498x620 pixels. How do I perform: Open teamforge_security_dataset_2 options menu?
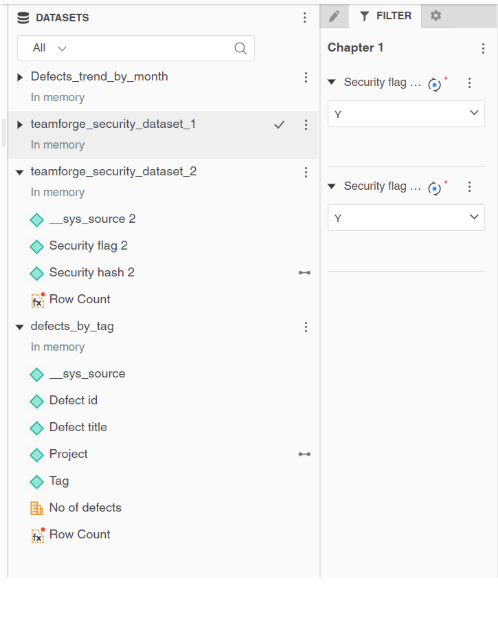tap(306, 172)
